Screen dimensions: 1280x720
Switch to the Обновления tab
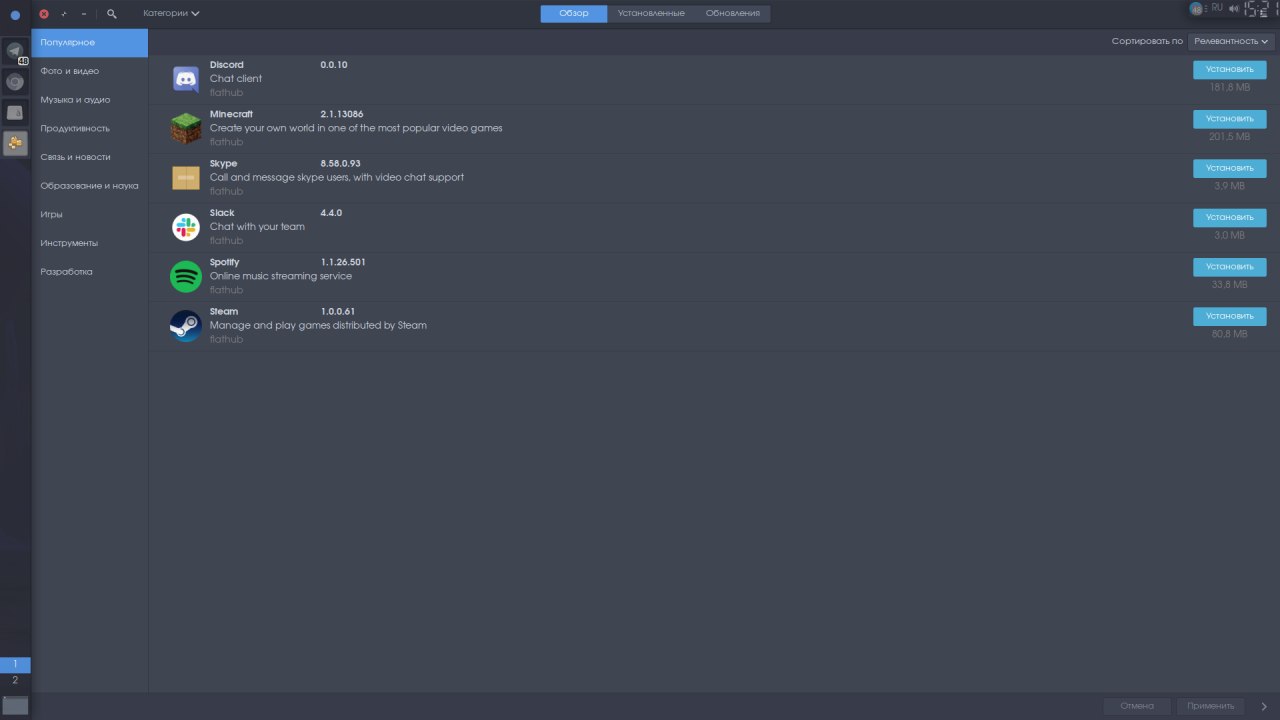pos(733,14)
